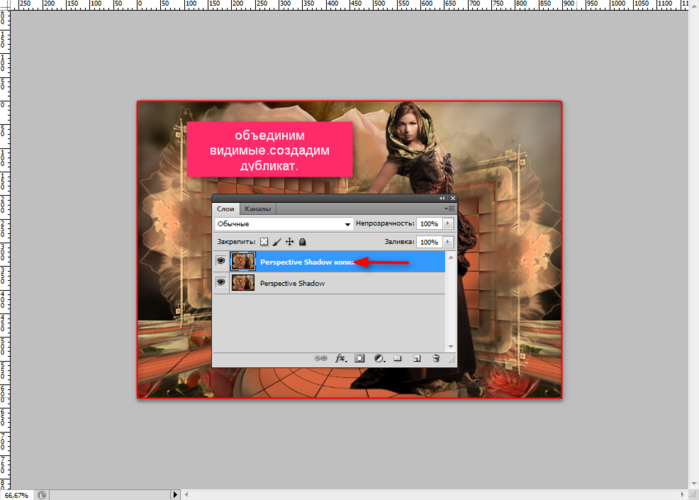Open the status bar info flyout arrow

click(175, 495)
